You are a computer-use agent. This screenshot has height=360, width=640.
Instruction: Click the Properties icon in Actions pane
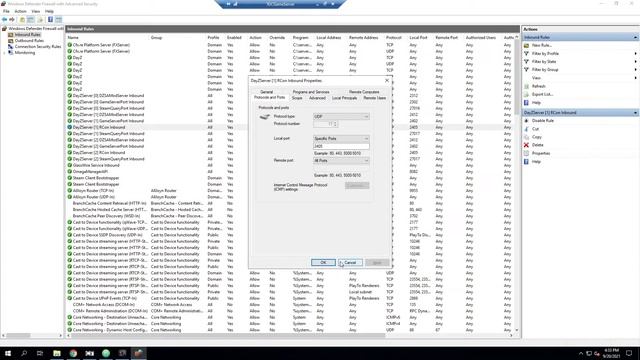[x=527, y=153]
